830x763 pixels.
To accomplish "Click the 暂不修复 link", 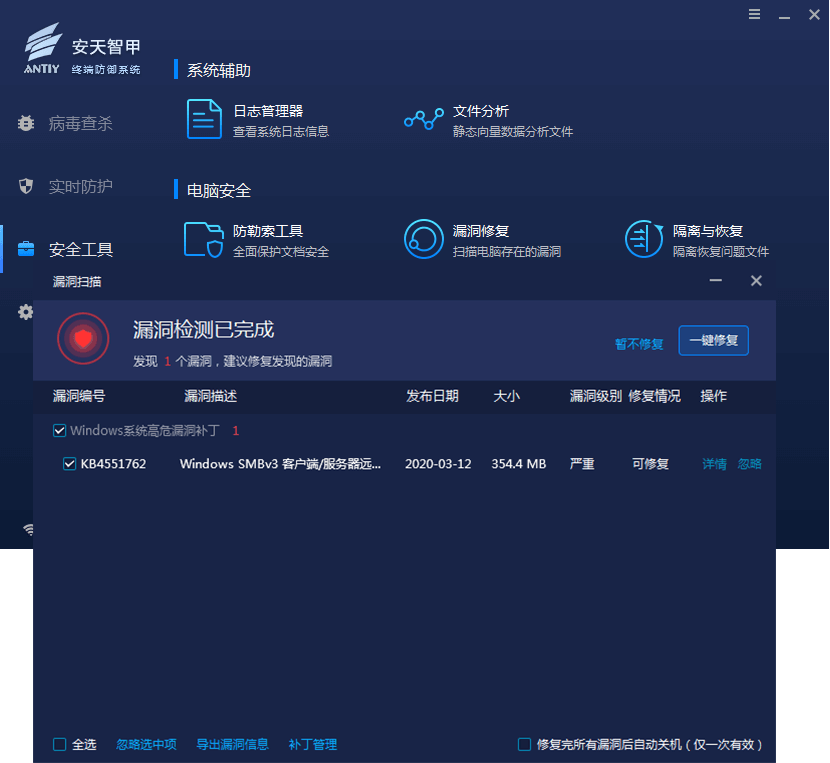I will 639,344.
